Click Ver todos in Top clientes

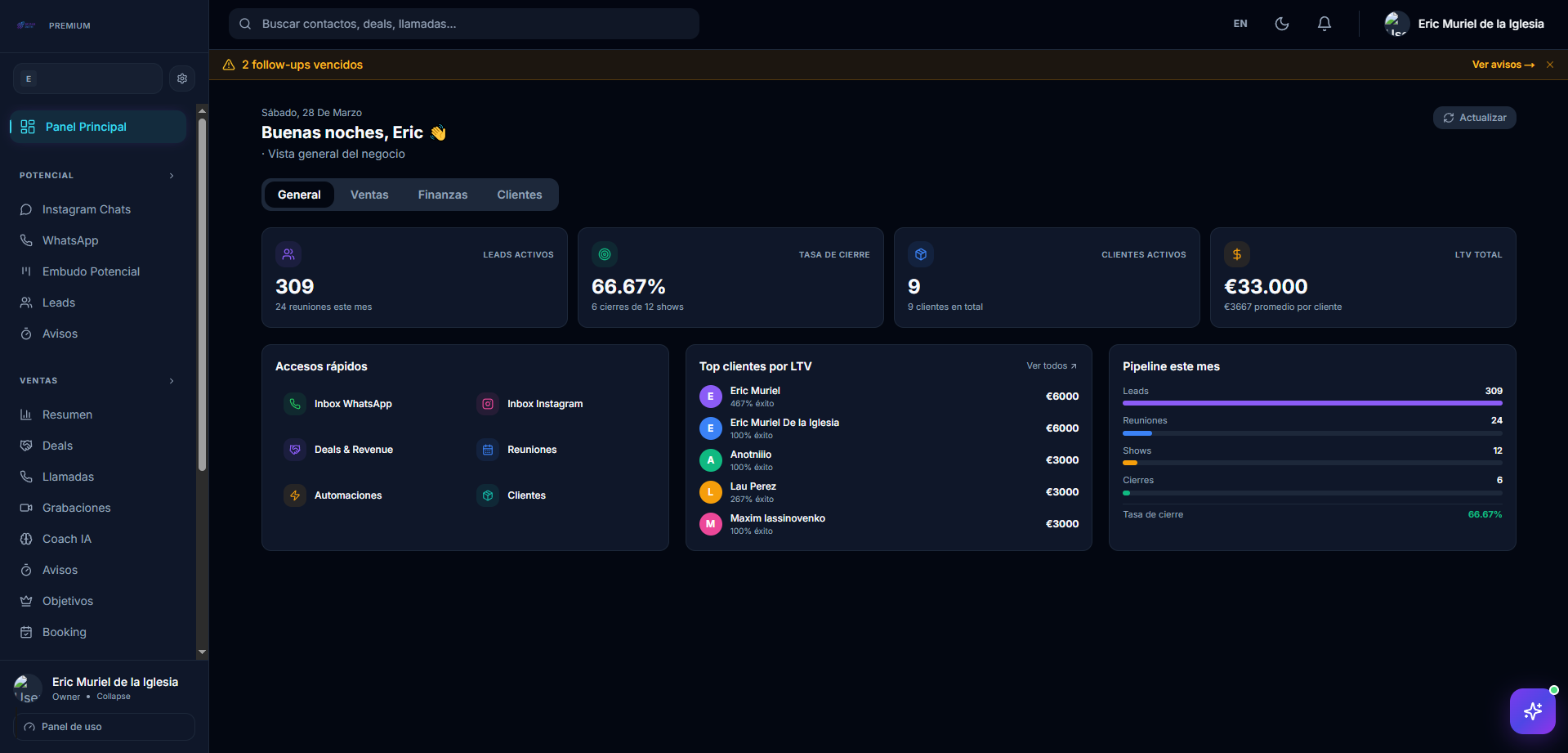(x=1051, y=365)
